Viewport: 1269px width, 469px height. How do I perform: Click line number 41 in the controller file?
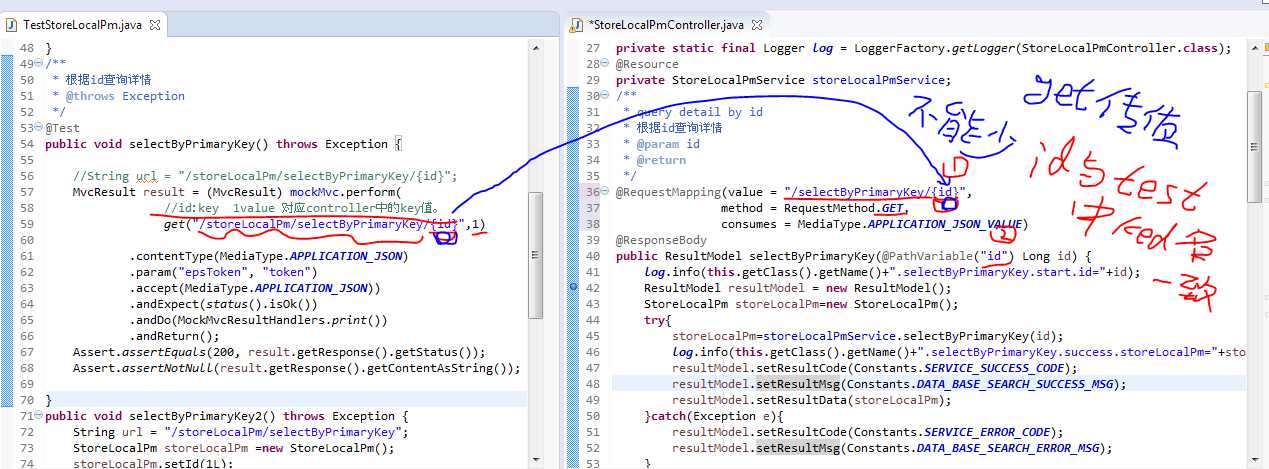[593, 272]
